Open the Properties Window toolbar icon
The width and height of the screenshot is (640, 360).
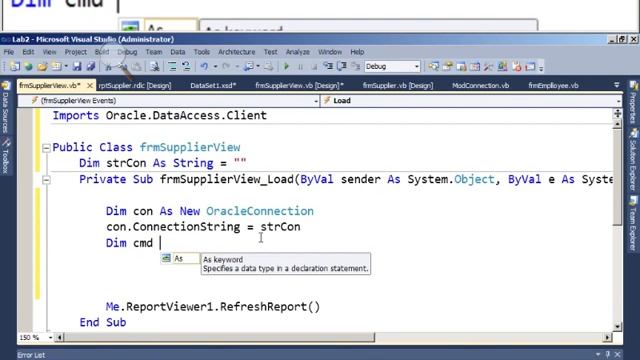pyautogui.click(x=447, y=66)
